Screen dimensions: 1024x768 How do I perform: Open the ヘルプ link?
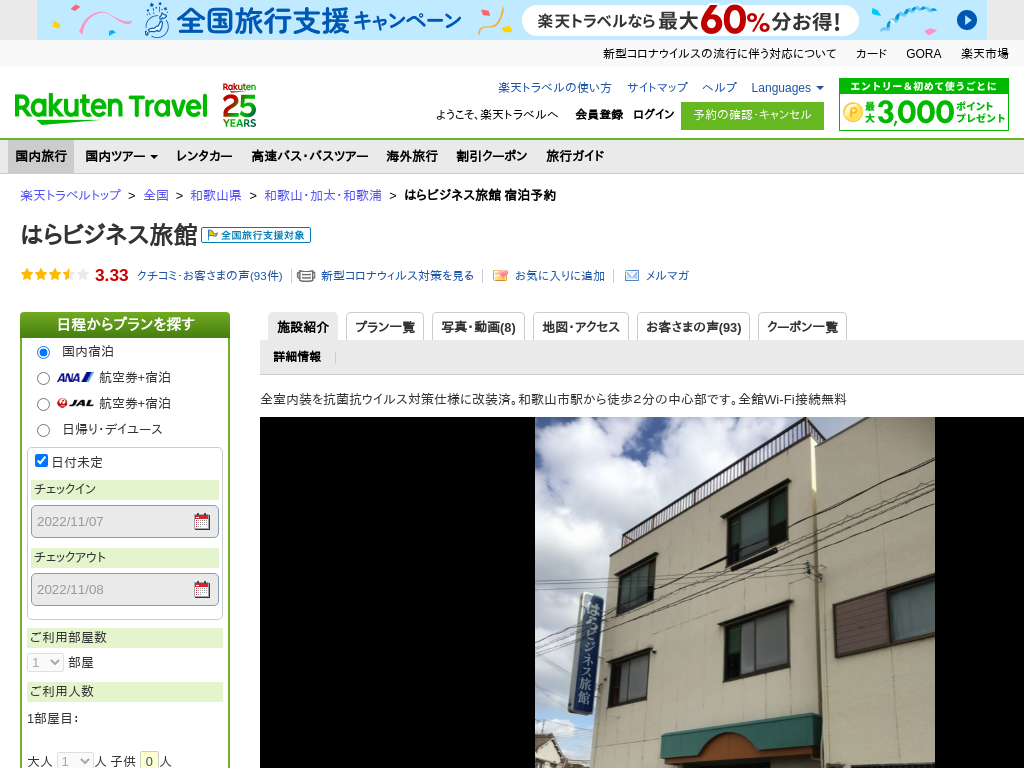coord(719,88)
